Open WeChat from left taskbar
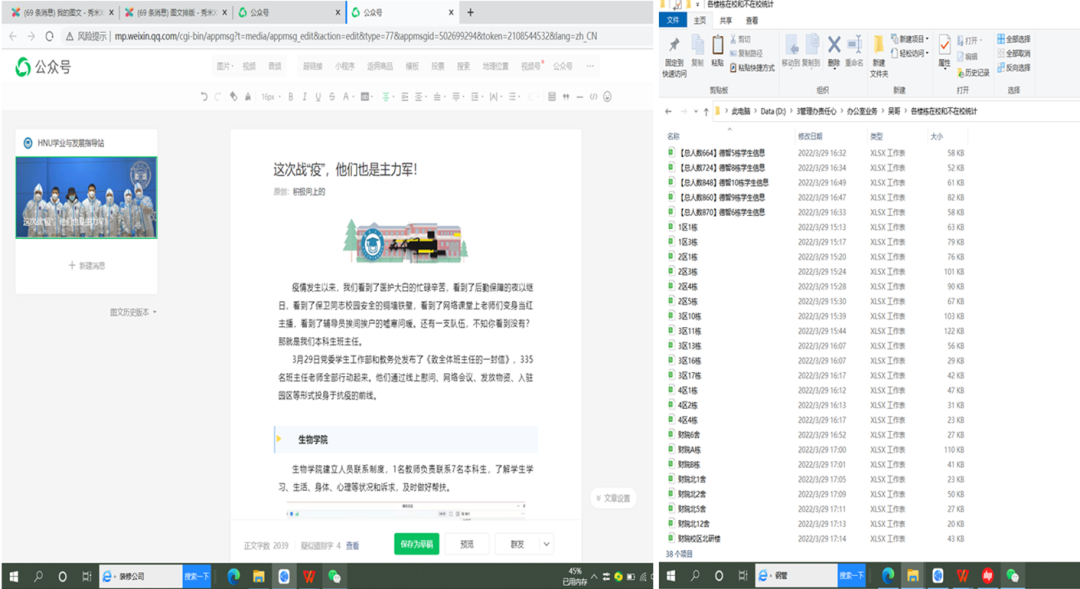 click(x=334, y=576)
